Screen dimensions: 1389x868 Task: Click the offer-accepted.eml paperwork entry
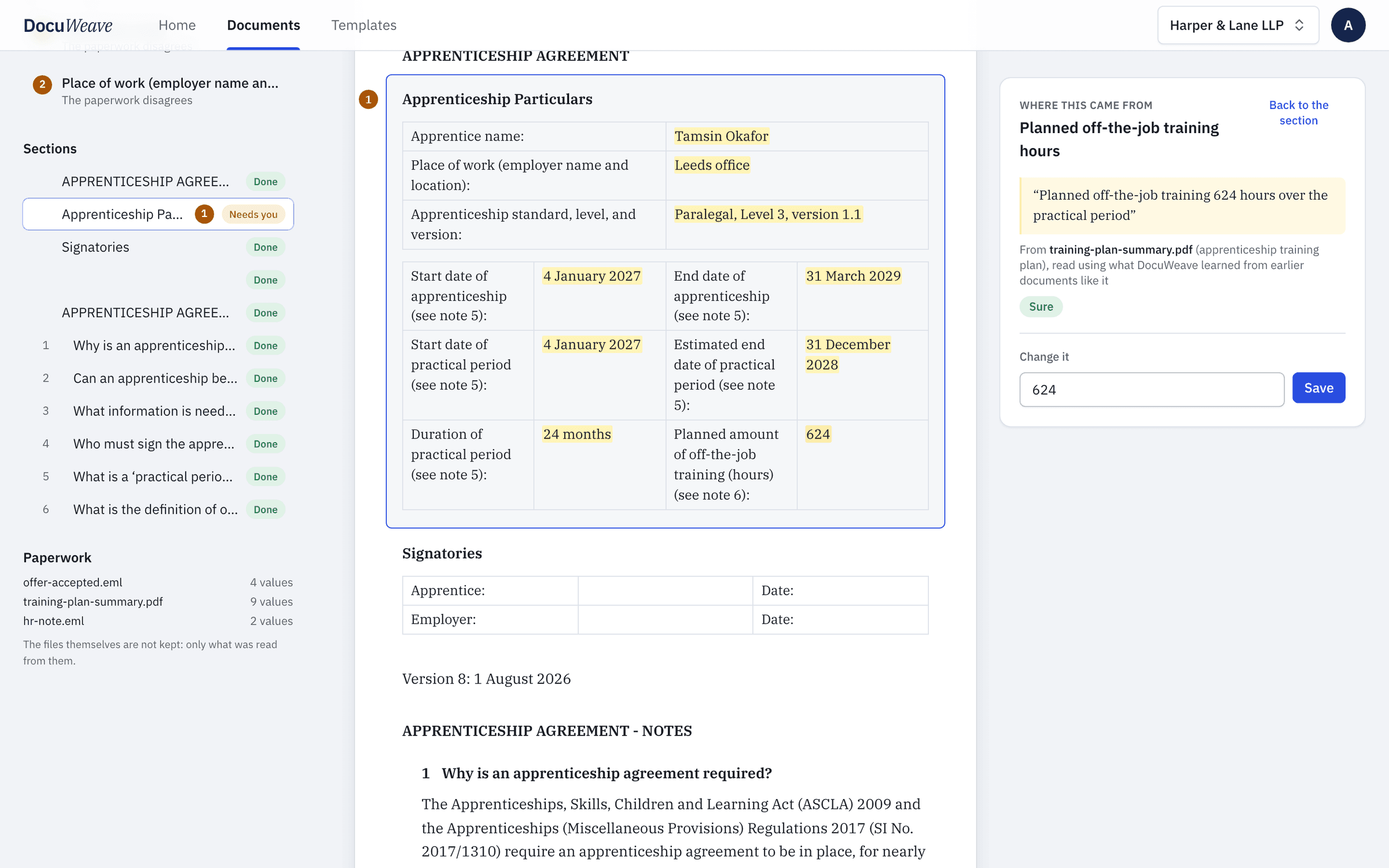click(x=158, y=582)
